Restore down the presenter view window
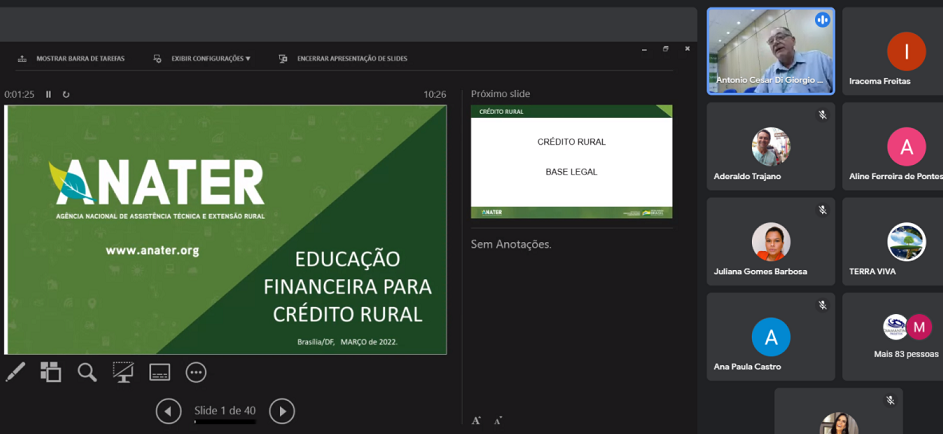Image resolution: width=943 pixels, height=434 pixels. click(666, 49)
